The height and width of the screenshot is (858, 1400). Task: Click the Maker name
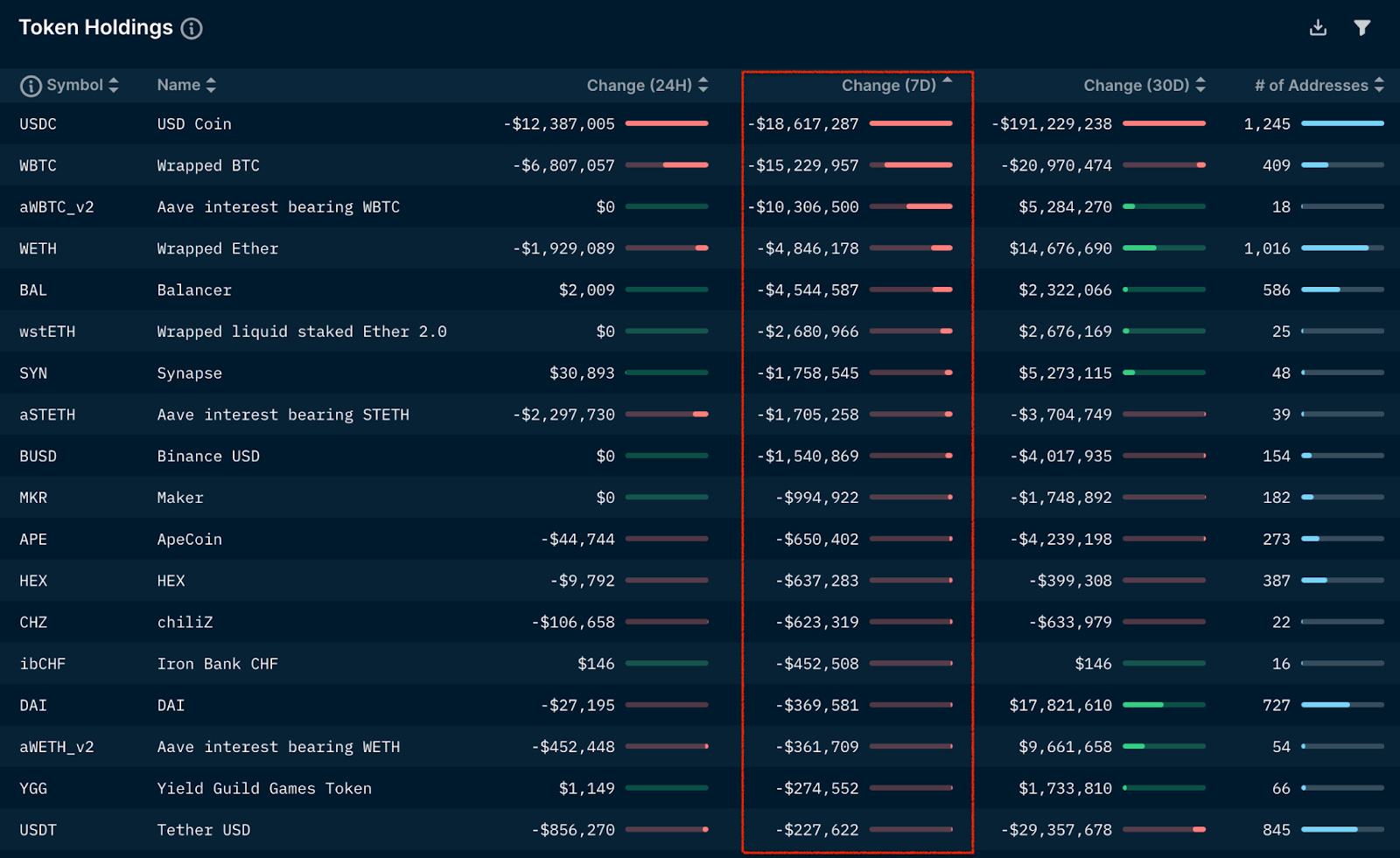pyautogui.click(x=180, y=498)
